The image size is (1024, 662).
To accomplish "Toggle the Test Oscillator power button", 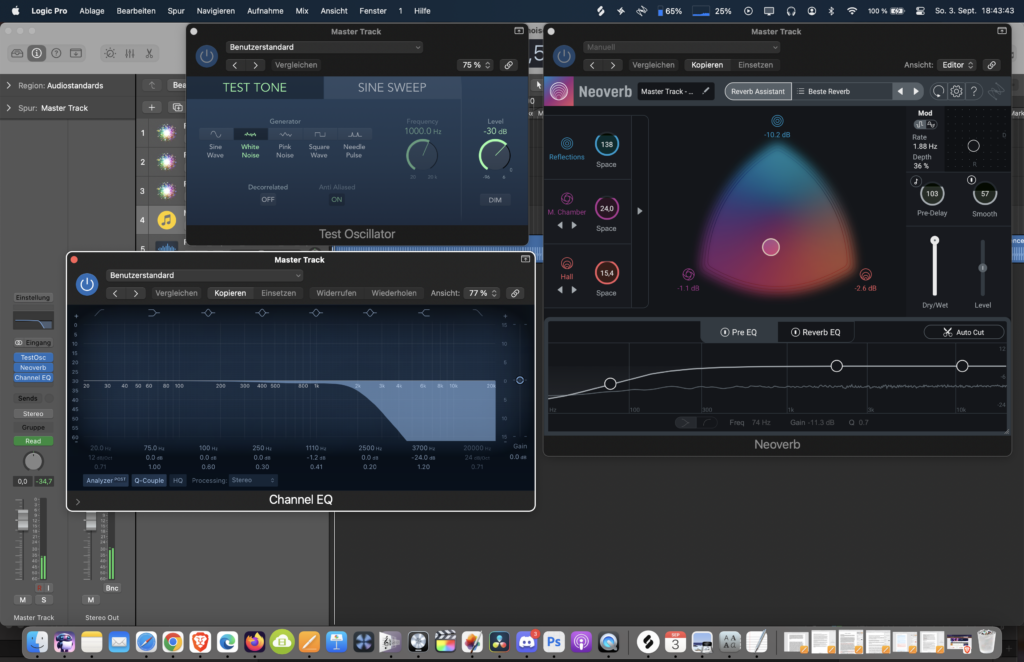I will (x=206, y=56).
